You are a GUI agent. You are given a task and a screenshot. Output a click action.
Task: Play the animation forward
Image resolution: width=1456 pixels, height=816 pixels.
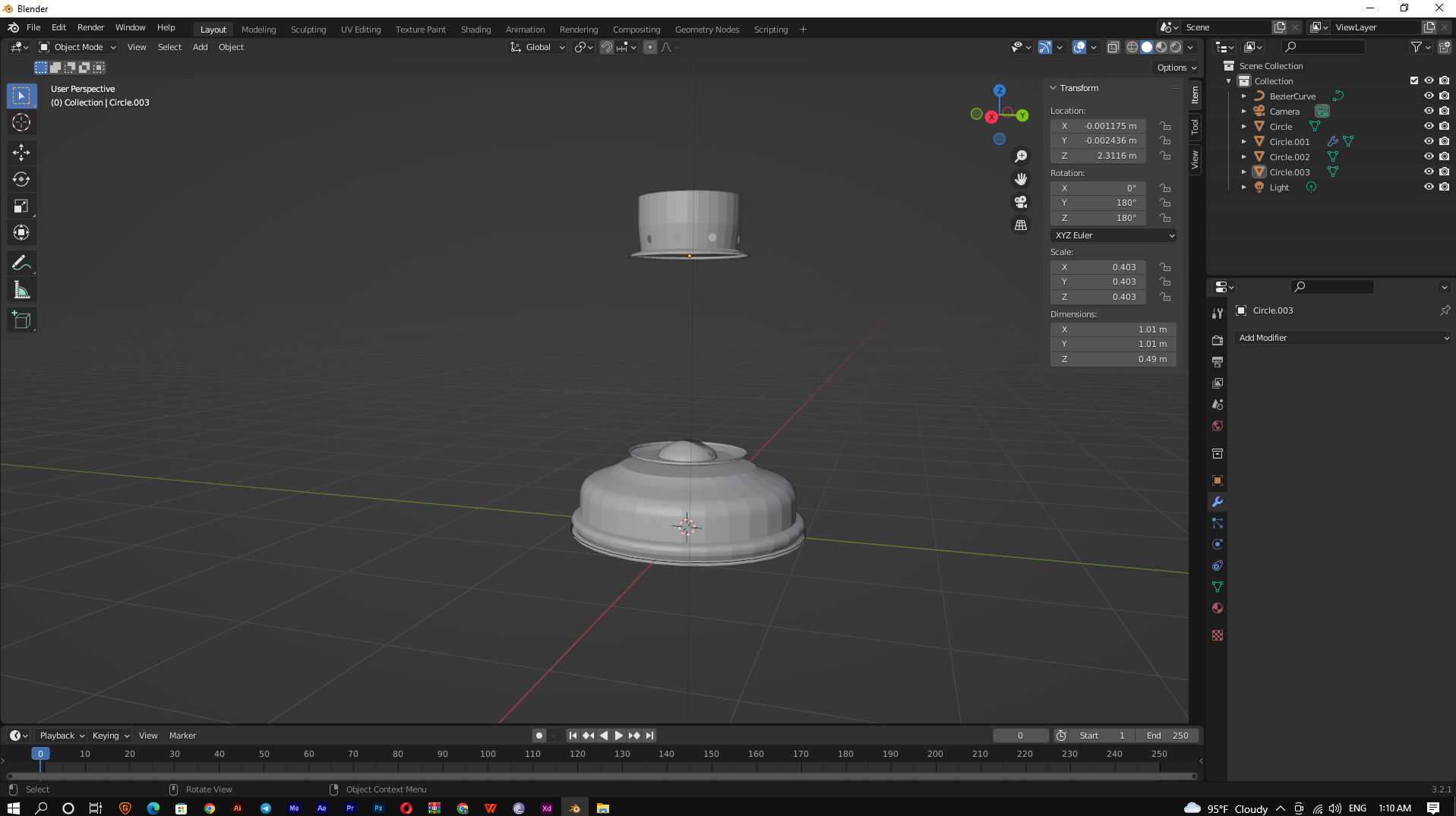[x=619, y=736]
